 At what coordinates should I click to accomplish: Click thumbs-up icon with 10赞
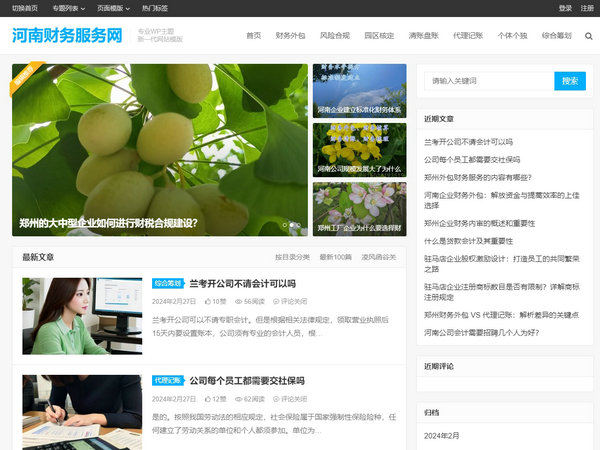point(208,302)
